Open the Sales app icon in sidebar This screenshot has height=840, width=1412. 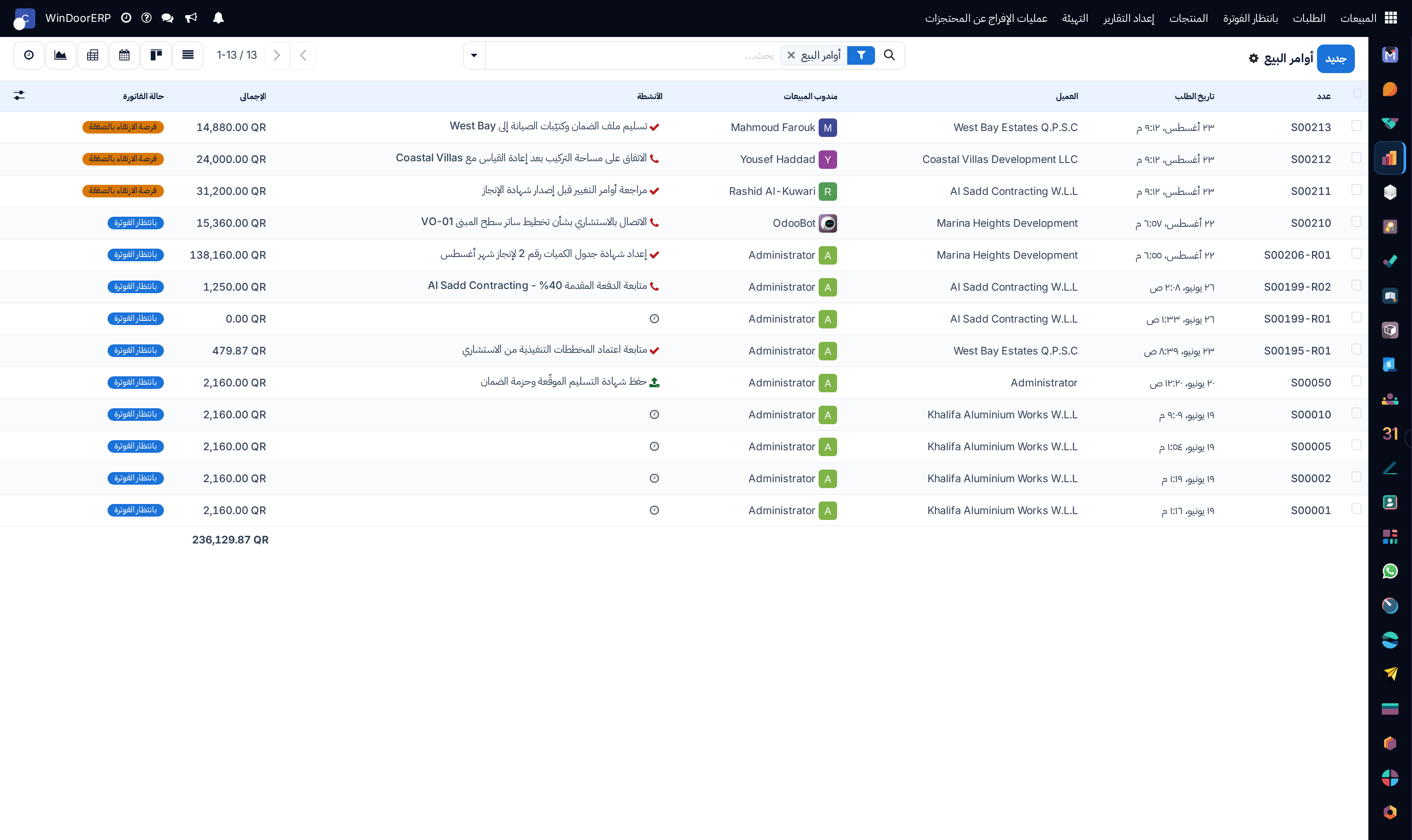tap(1390, 158)
